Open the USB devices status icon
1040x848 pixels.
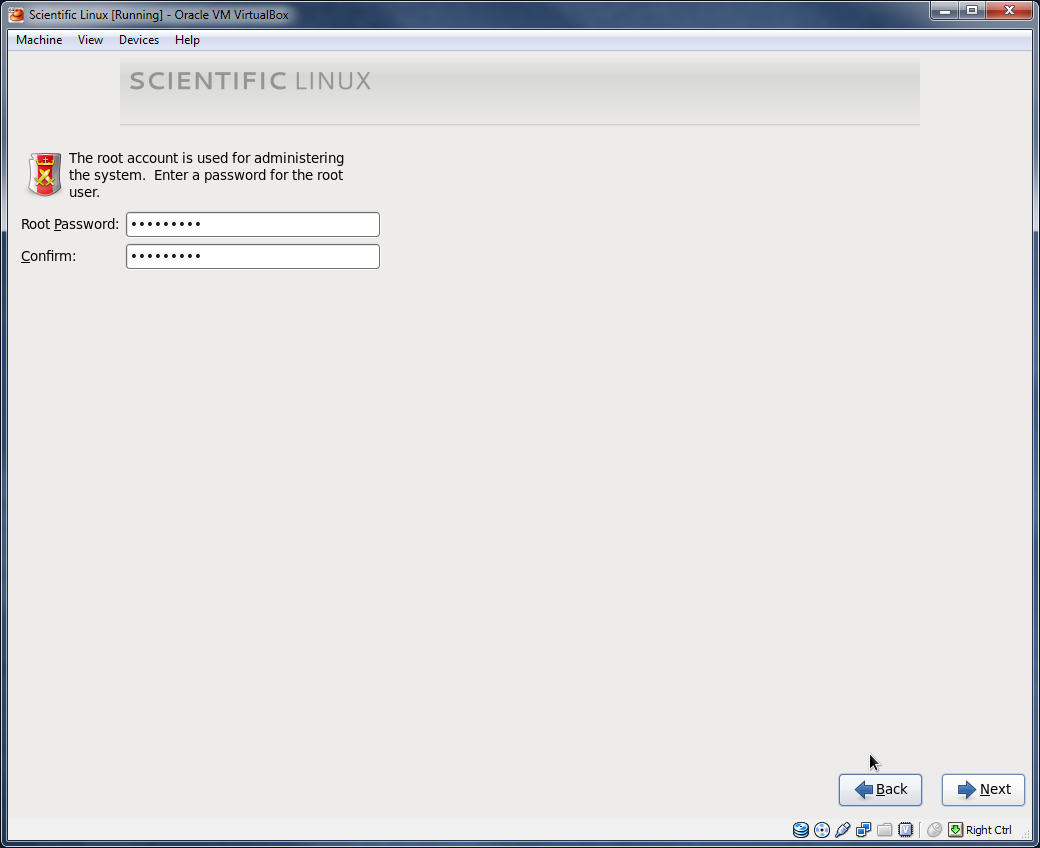(842, 829)
